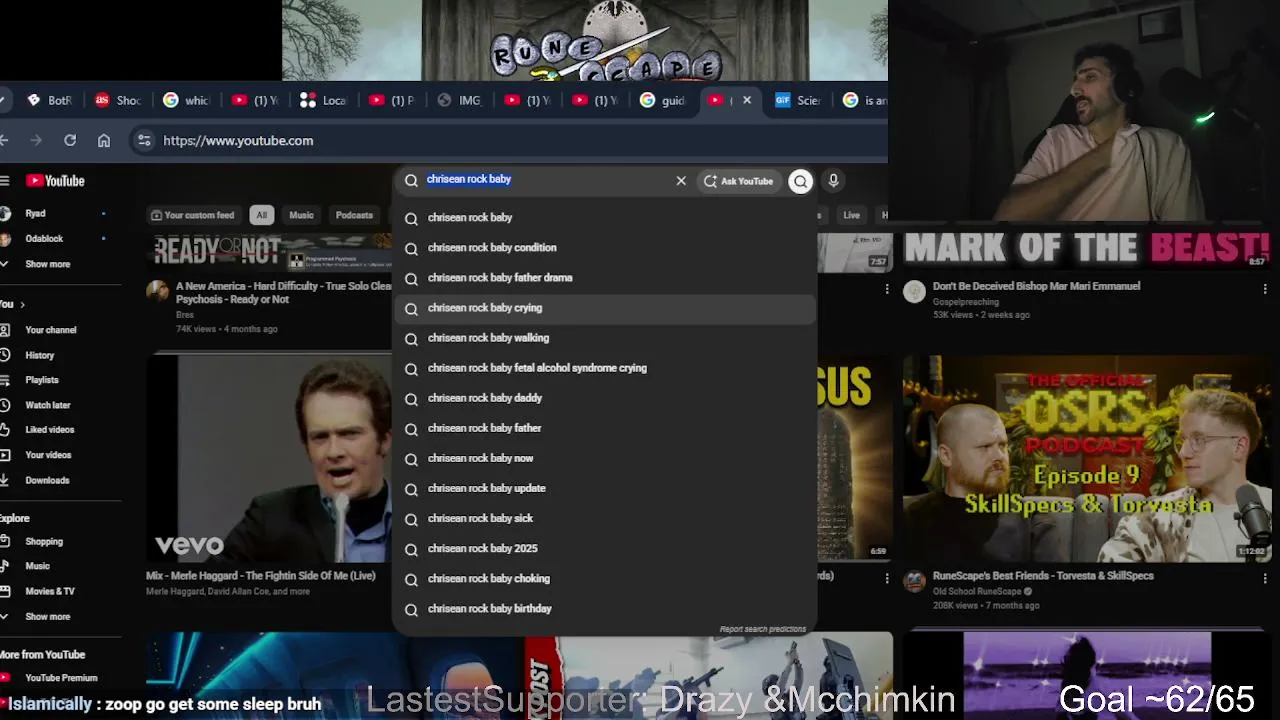Click the Old School RuneScape channel avatar

(x=914, y=581)
